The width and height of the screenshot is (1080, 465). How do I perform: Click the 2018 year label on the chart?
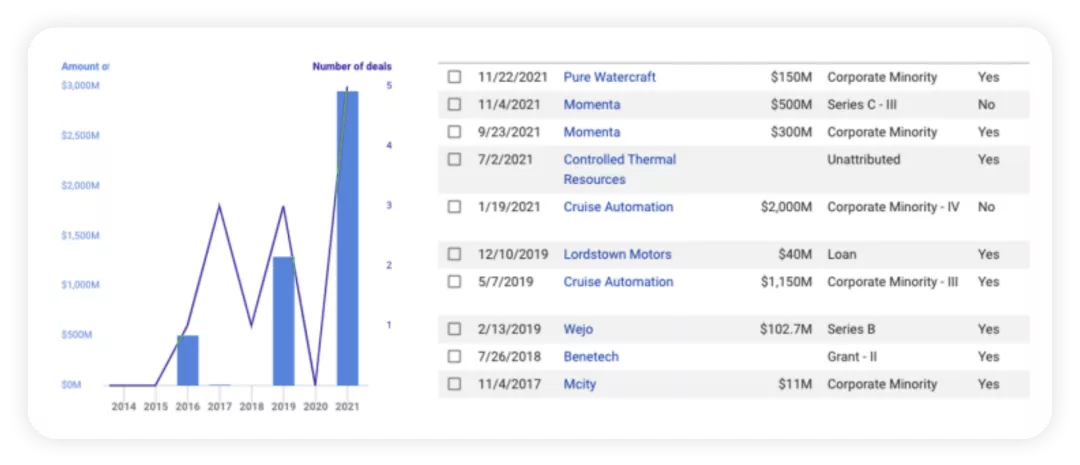click(252, 406)
